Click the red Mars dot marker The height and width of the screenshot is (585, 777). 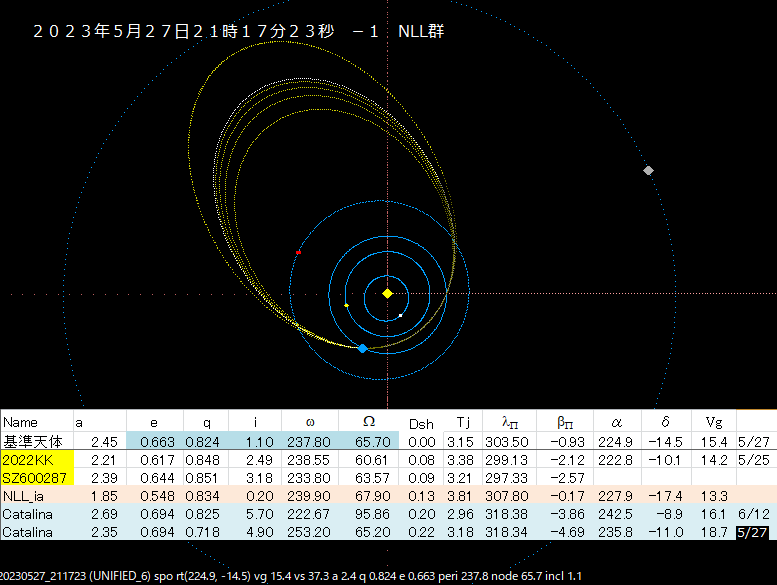[x=298, y=253]
